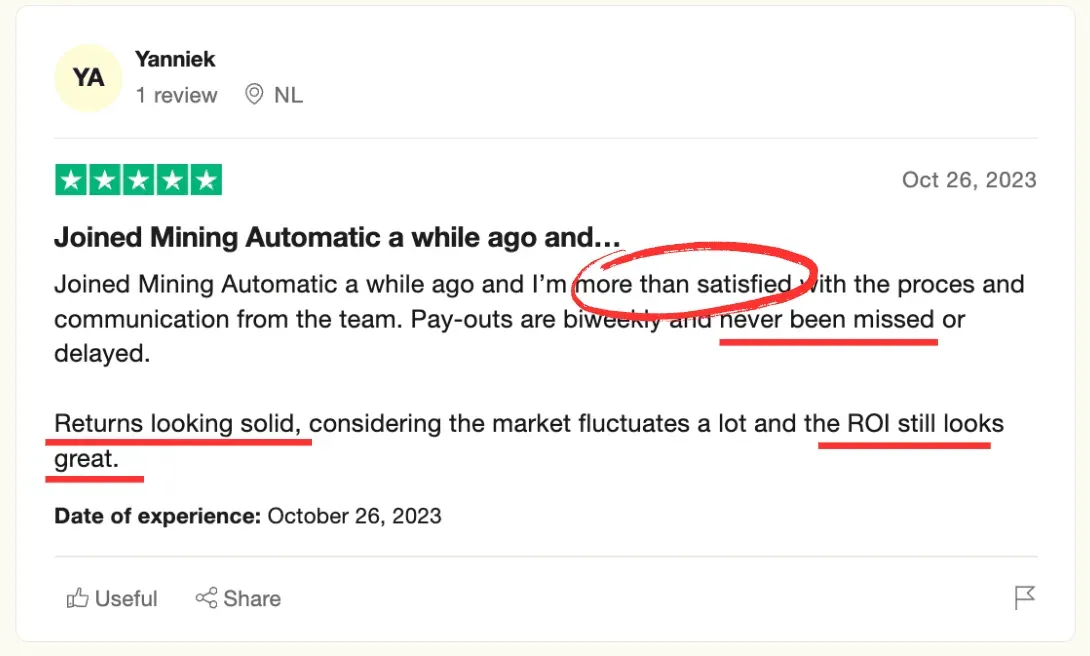This screenshot has width=1090, height=656.
Task: Click the Oct 26, 2023 date
Action: point(968,180)
